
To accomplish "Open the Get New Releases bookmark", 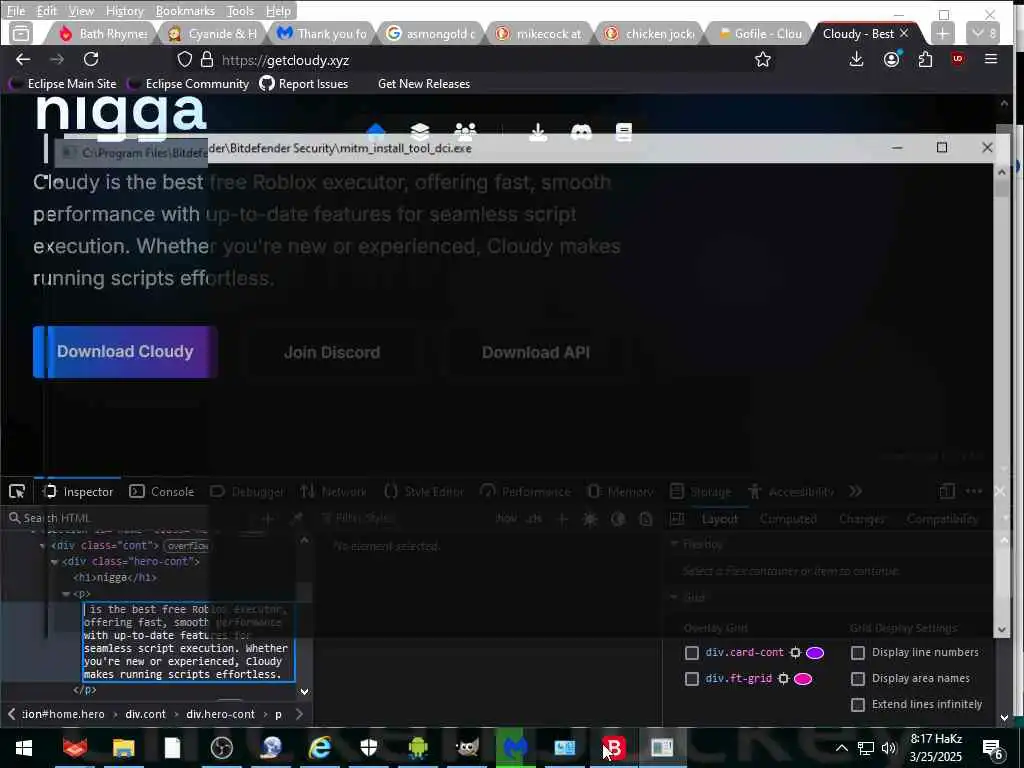I will click(424, 84).
